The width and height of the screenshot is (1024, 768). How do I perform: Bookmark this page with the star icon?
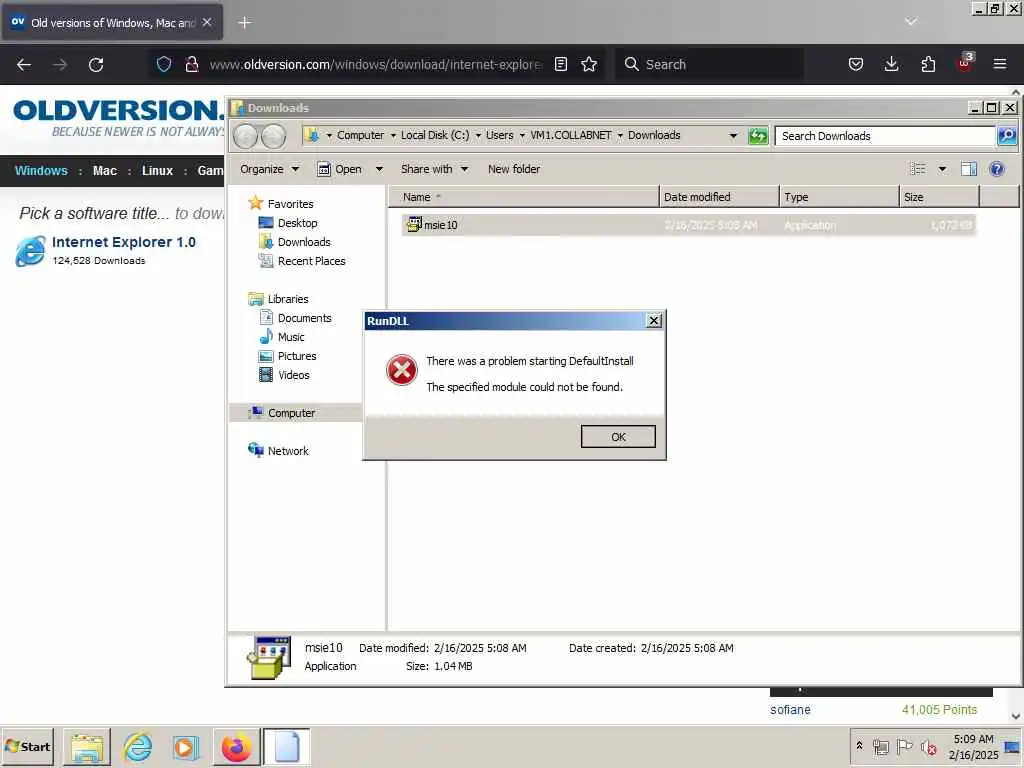click(589, 64)
